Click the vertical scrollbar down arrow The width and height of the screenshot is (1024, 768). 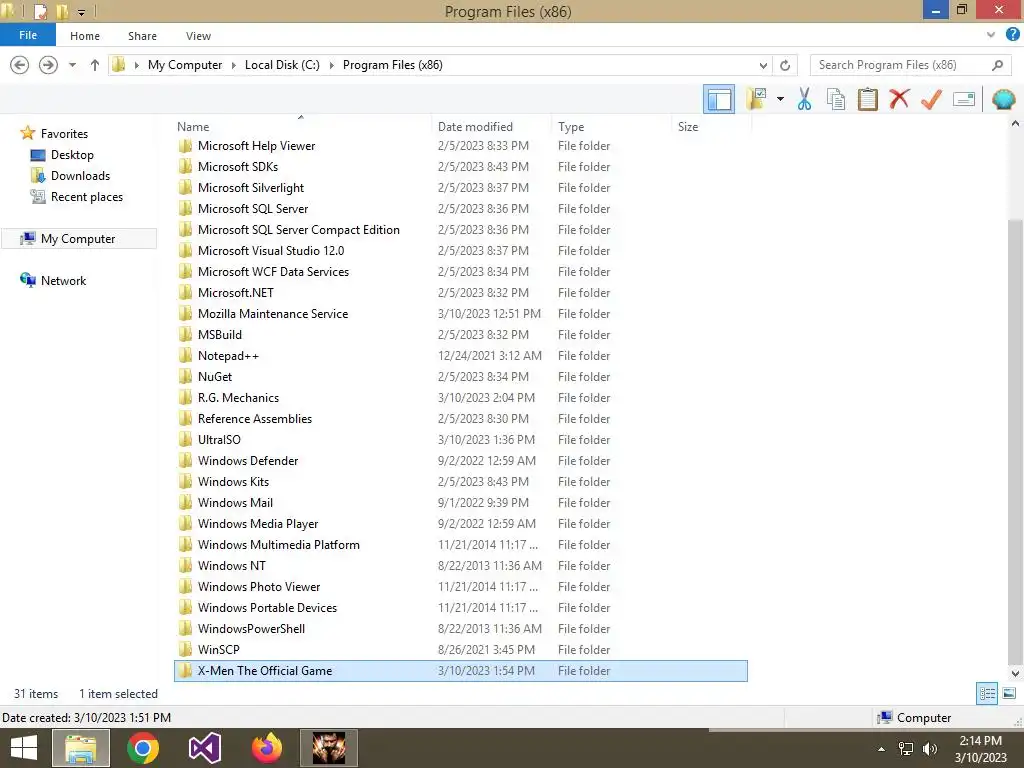tap(1015, 673)
